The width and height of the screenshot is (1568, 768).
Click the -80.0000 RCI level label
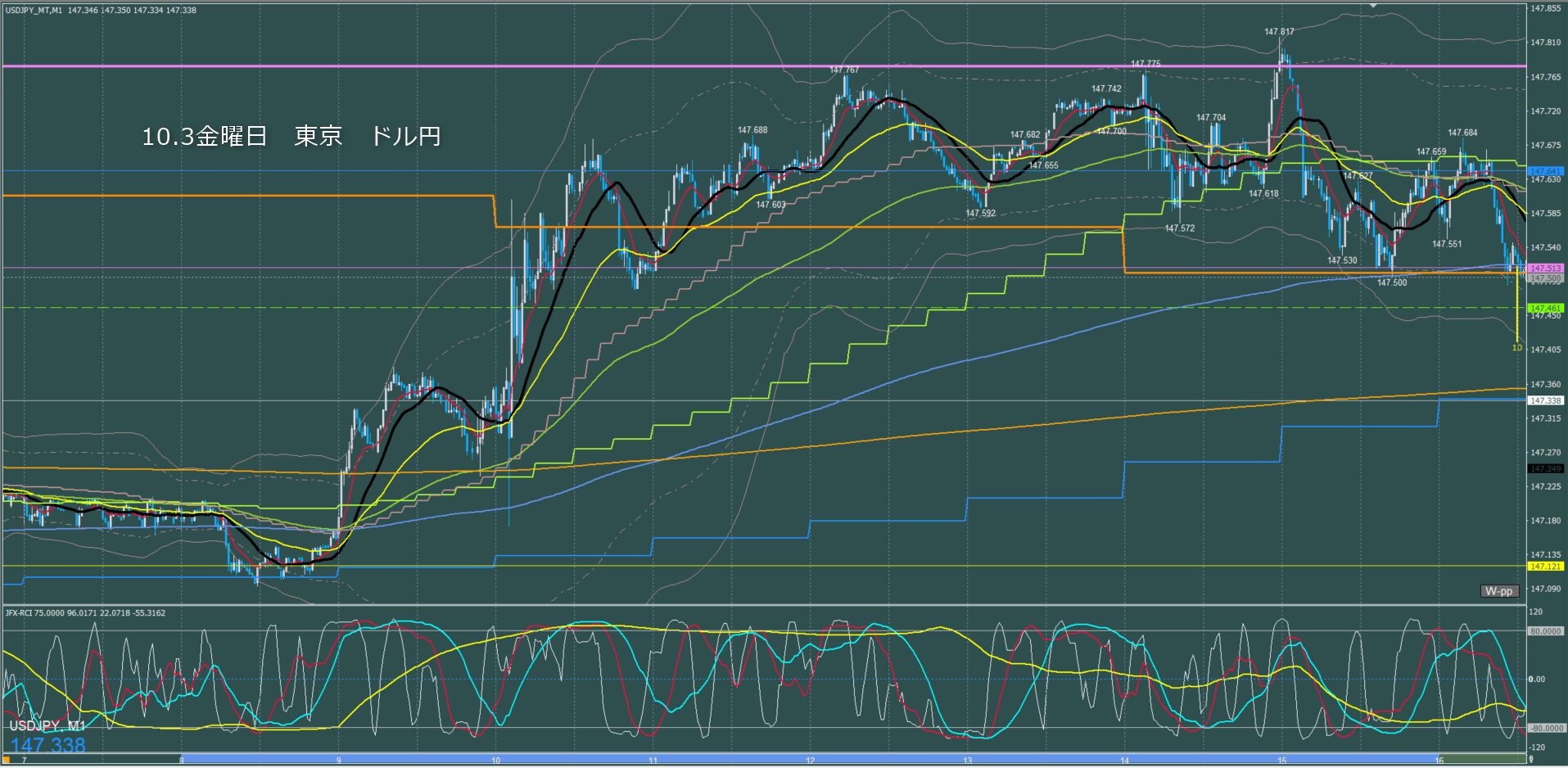click(1546, 728)
